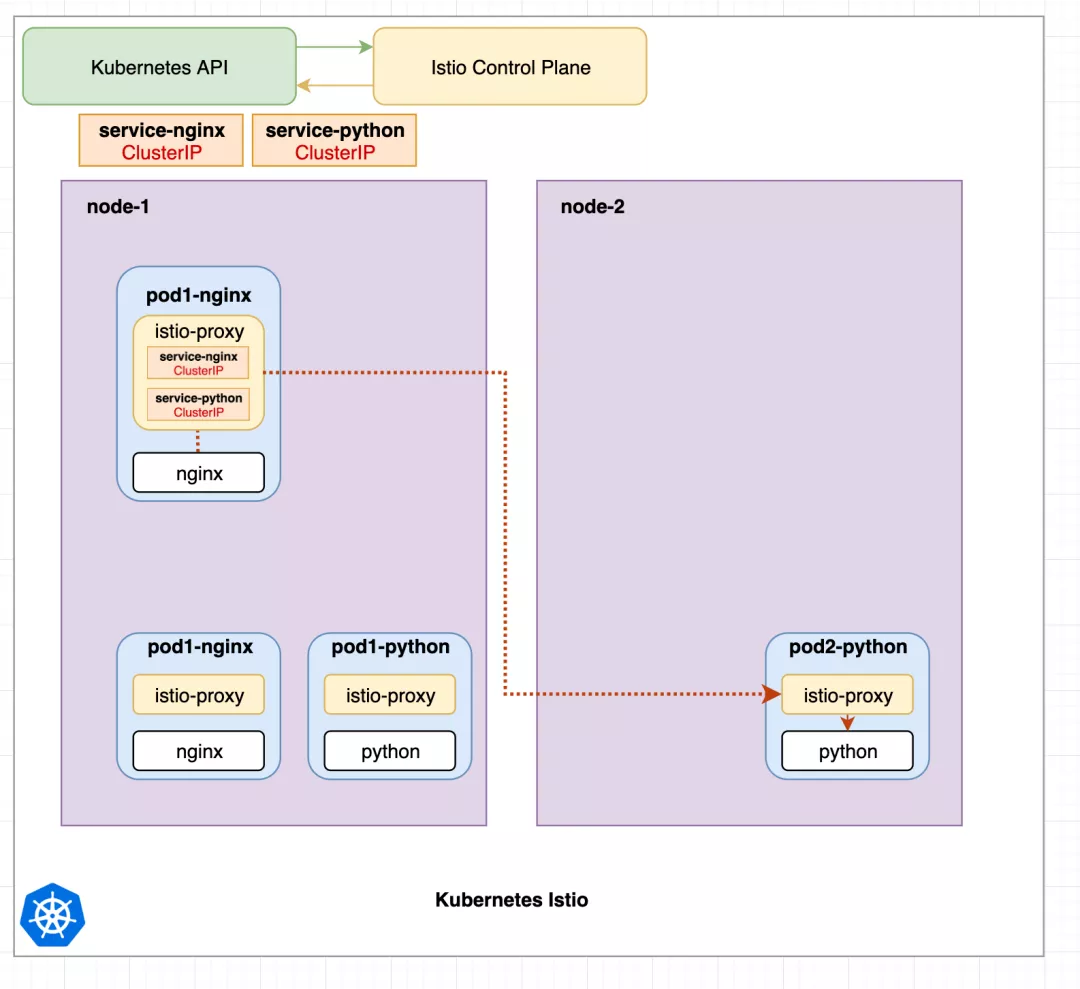Viewport: 1080px width, 989px height.
Task: Select the nginx container in the top pod1-nginx
Action: click(198, 473)
